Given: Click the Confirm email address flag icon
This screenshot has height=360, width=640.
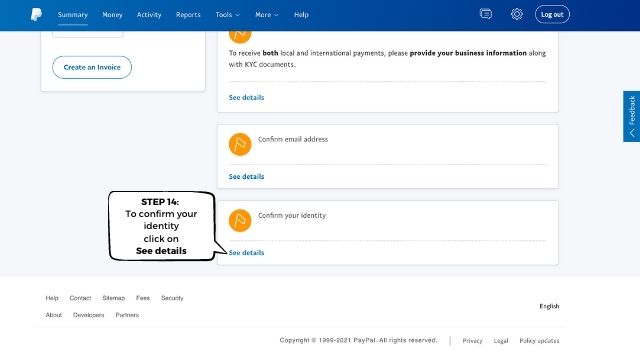Looking at the screenshot, I should [240, 144].
